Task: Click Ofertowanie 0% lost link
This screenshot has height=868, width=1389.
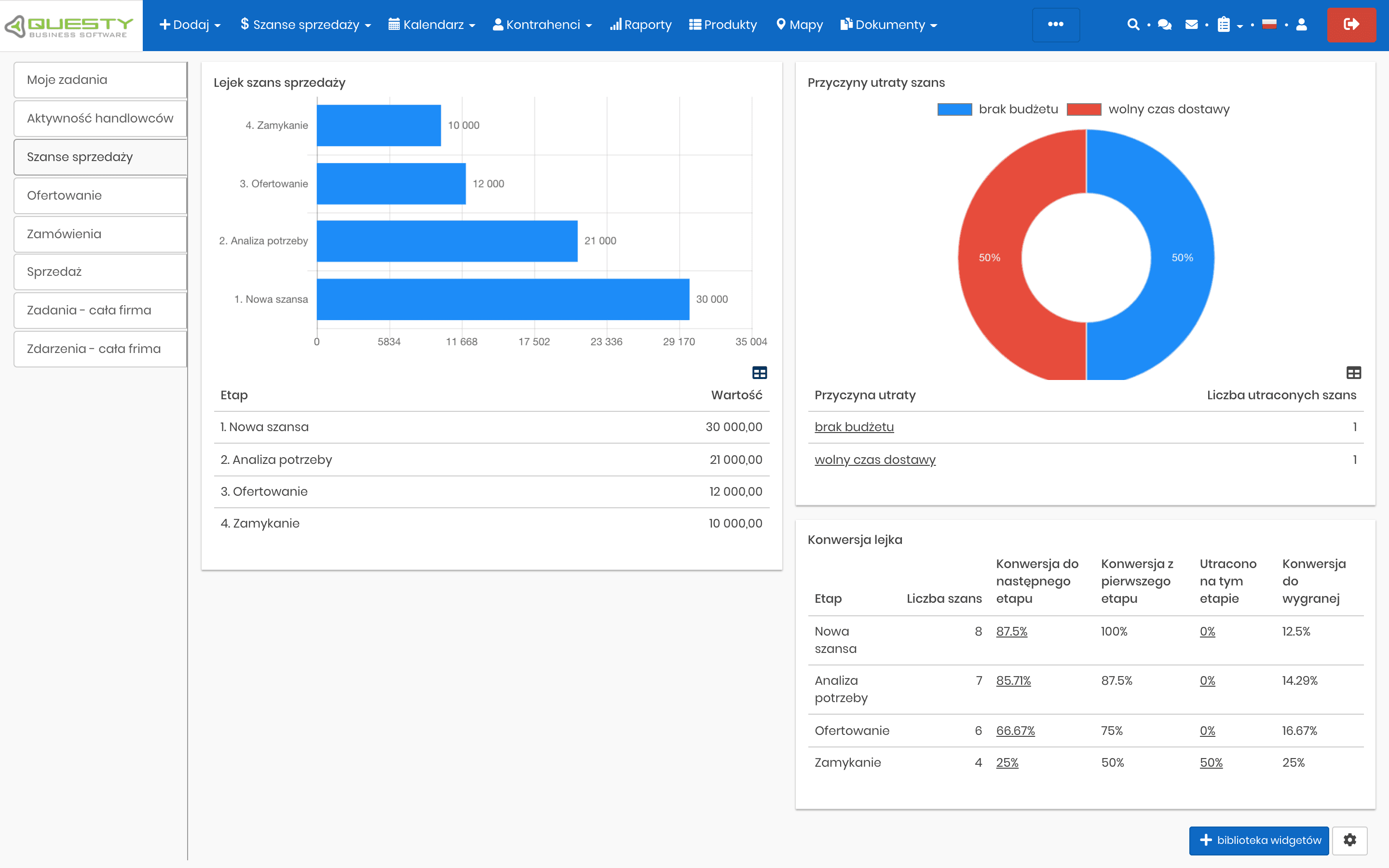Action: (x=1207, y=730)
